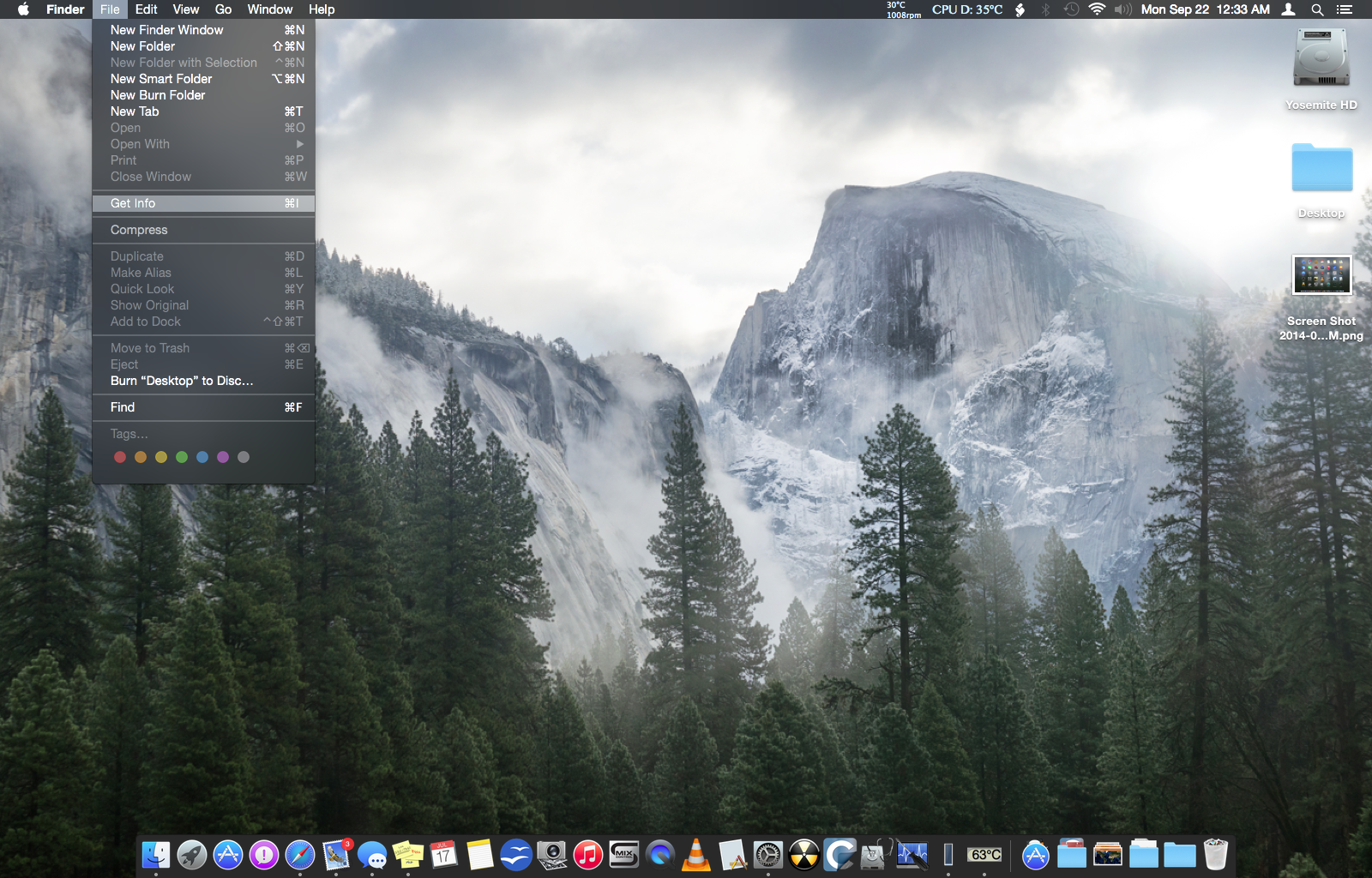Viewport: 1372px width, 878px height.
Task: Apply the purple tag color
Action: pyautogui.click(x=223, y=457)
